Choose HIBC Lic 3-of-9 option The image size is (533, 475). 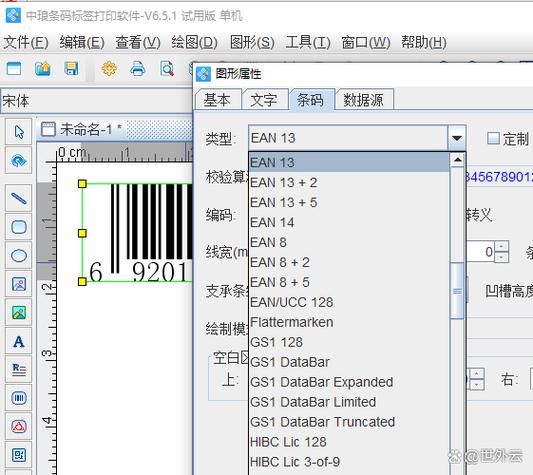[x=349, y=462]
